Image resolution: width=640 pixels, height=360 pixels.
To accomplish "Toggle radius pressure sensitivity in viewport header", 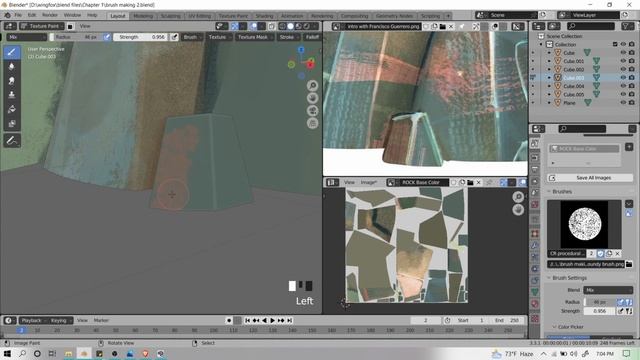I will pos(107,37).
